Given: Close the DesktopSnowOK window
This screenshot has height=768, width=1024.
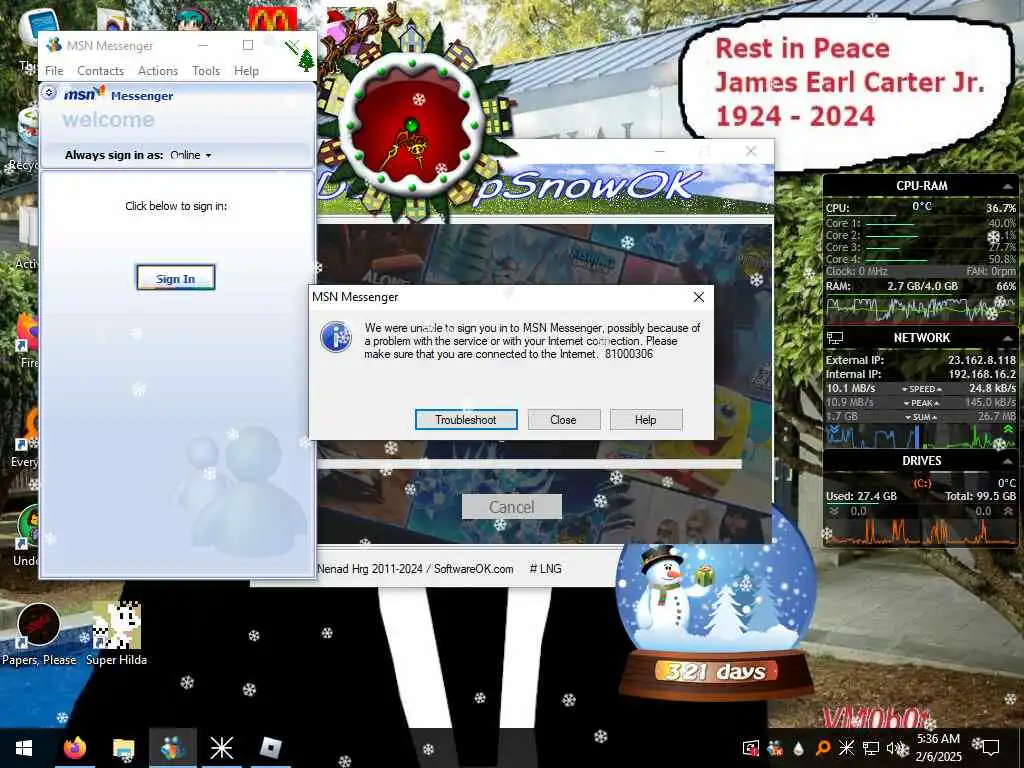Looking at the screenshot, I should pos(751,152).
